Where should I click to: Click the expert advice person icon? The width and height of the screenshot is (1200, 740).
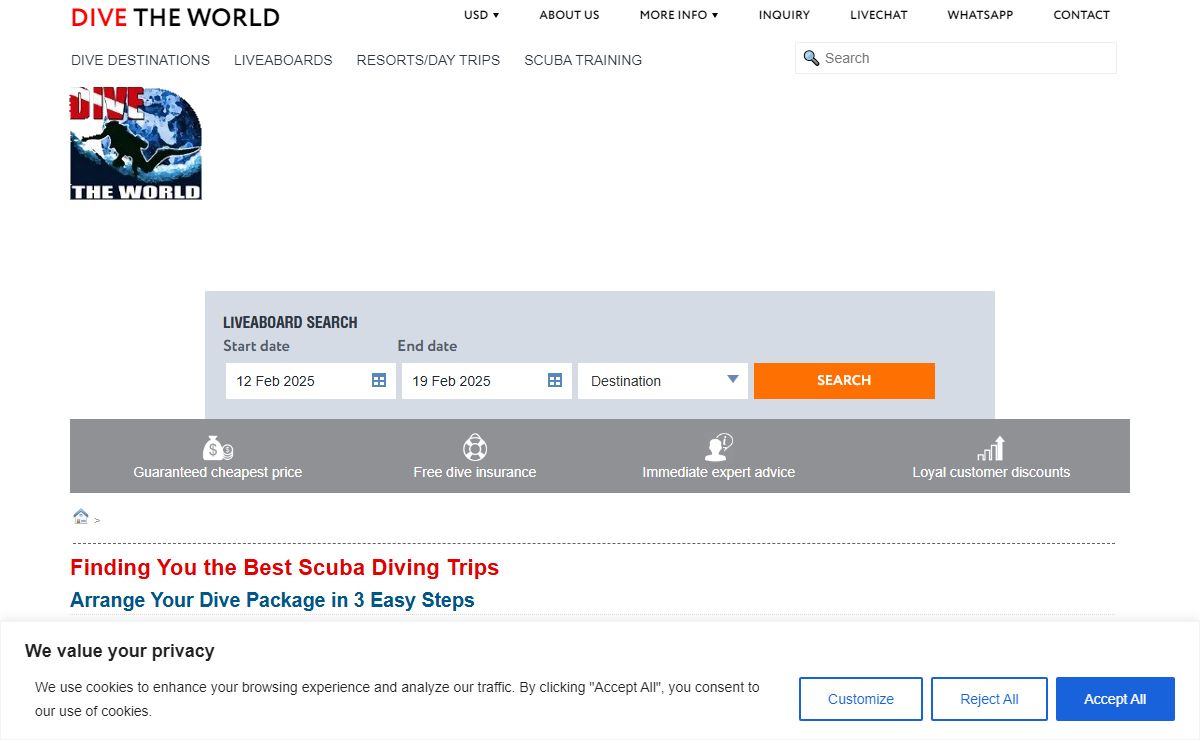[718, 447]
